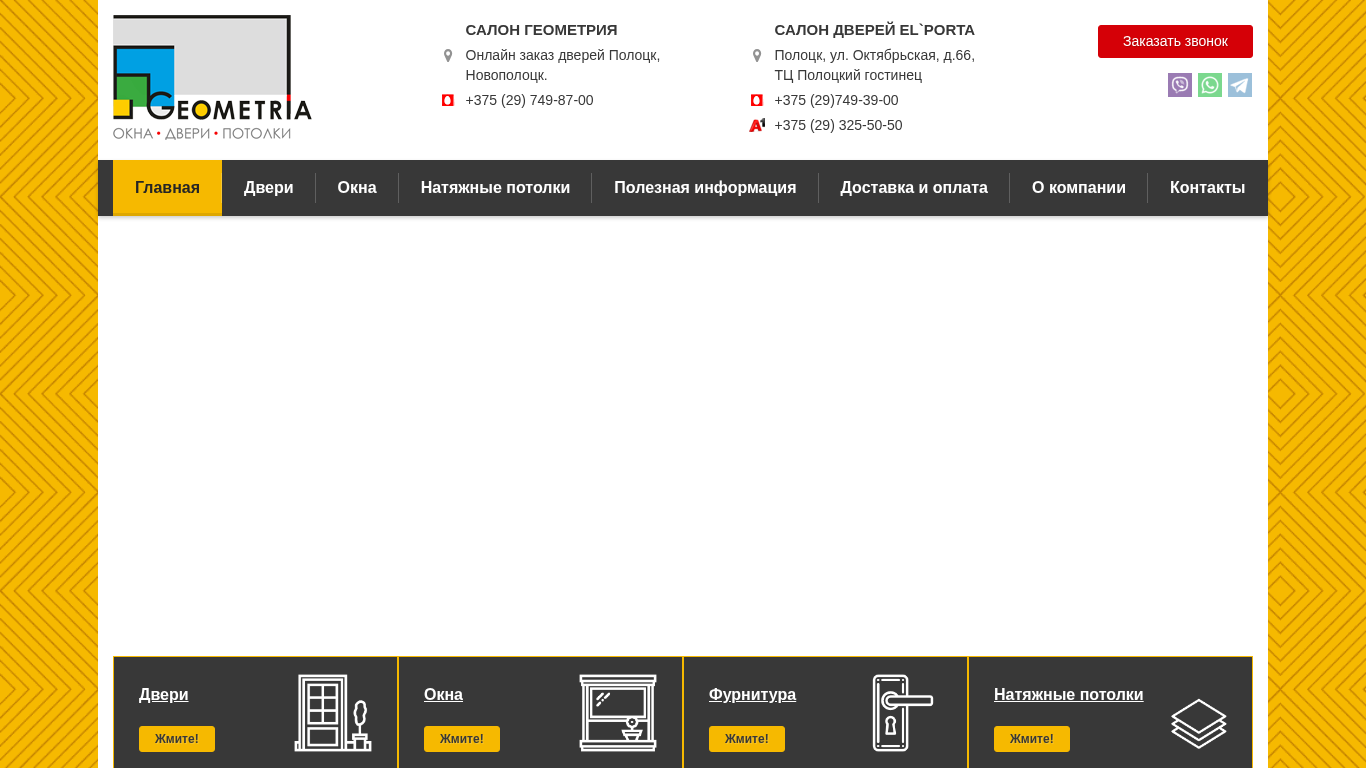Click Жмите! button under Двери card
1366x768 pixels.
[177, 739]
